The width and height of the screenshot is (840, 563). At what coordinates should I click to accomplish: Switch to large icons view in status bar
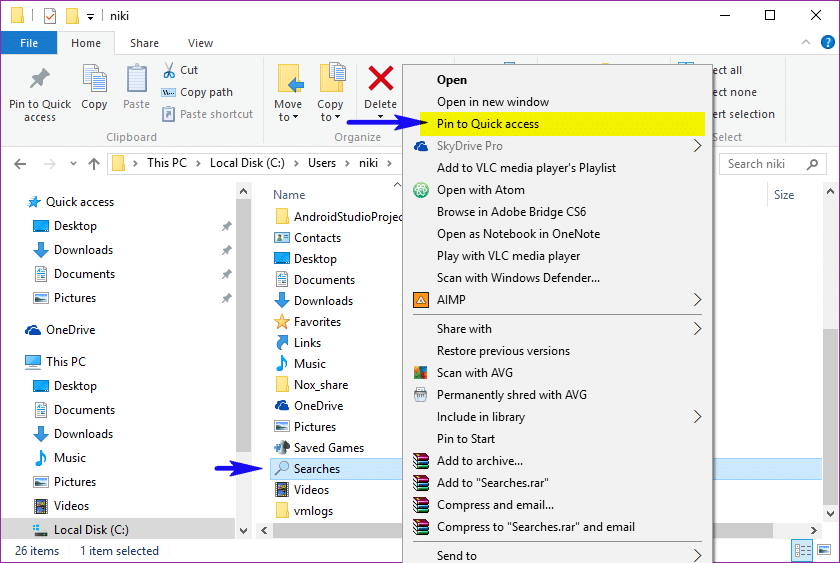tap(824, 550)
